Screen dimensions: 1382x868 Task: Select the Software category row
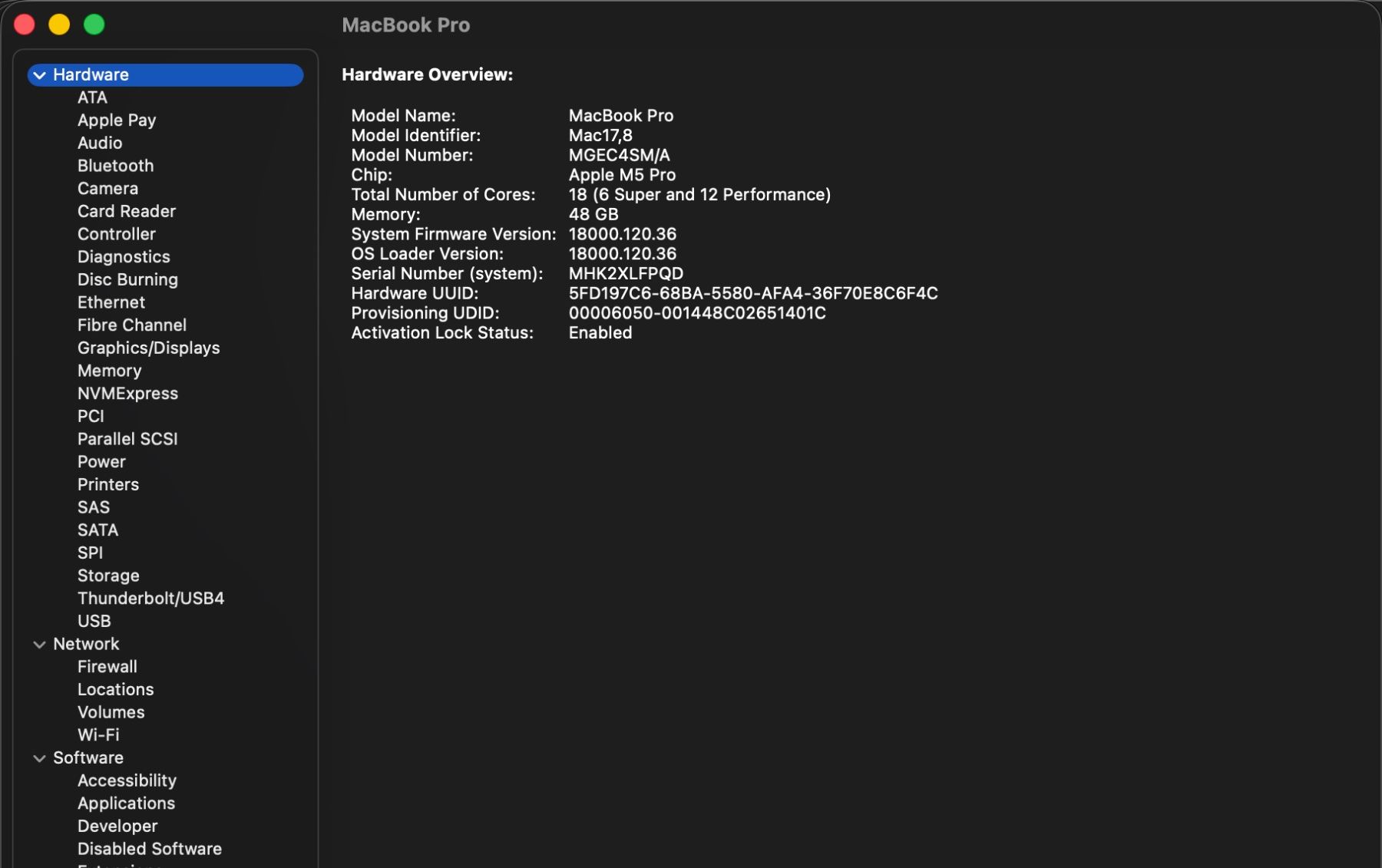[165, 757]
